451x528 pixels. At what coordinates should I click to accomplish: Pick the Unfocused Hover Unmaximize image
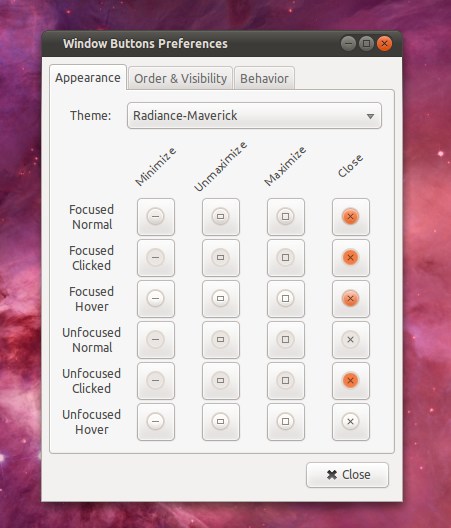221,422
